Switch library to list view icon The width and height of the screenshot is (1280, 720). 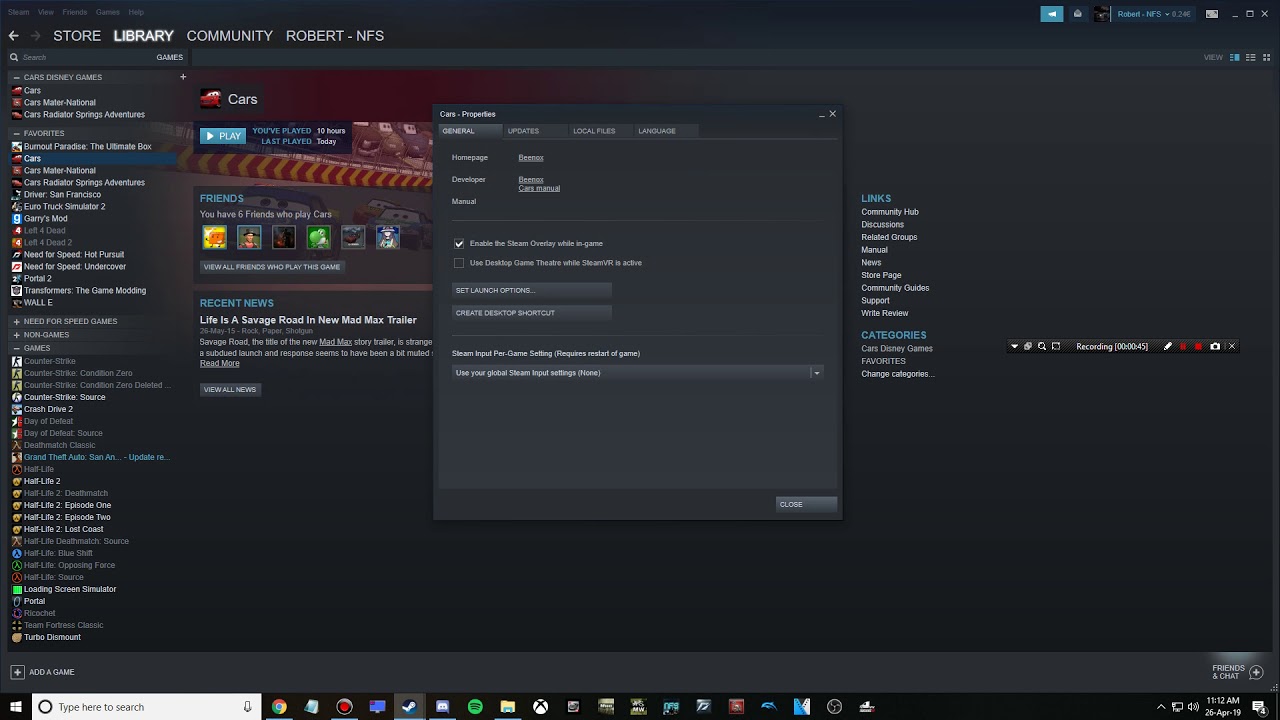coord(1251,57)
